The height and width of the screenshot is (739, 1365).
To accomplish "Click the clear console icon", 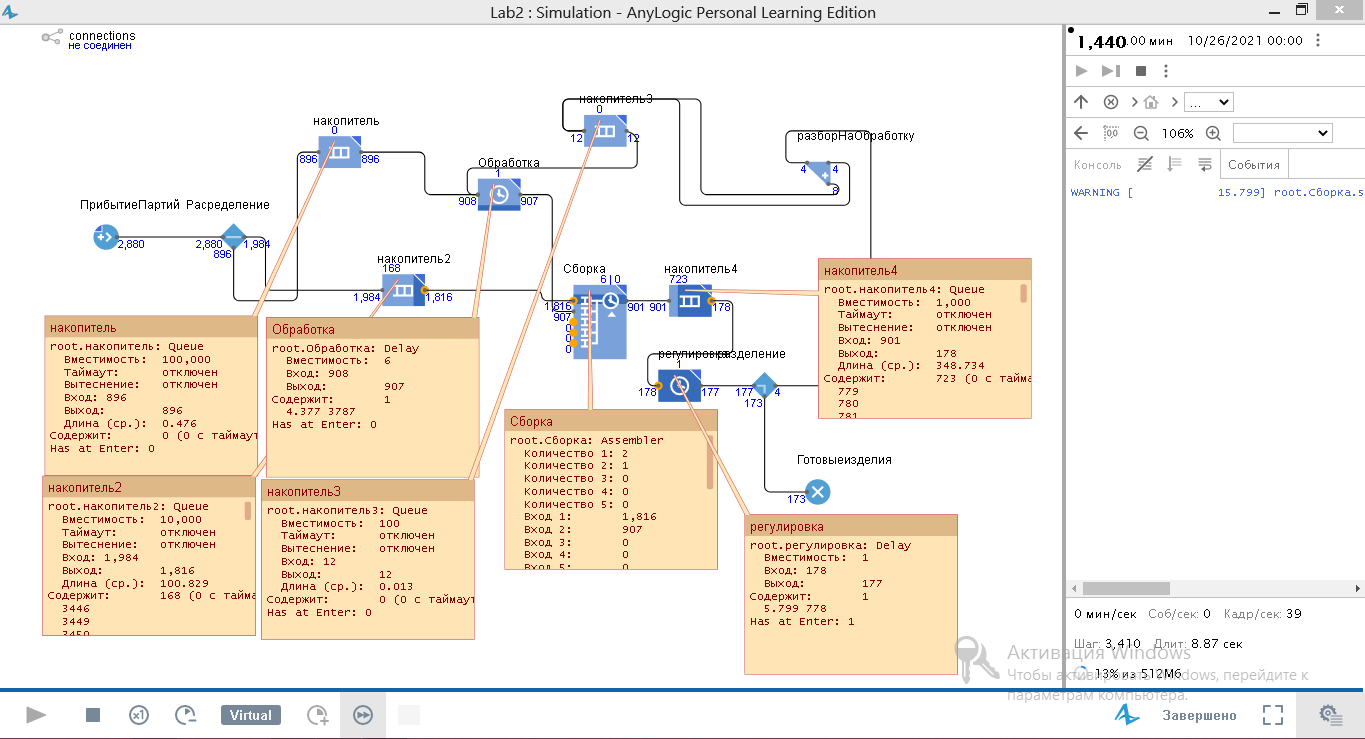I will (x=1145, y=165).
